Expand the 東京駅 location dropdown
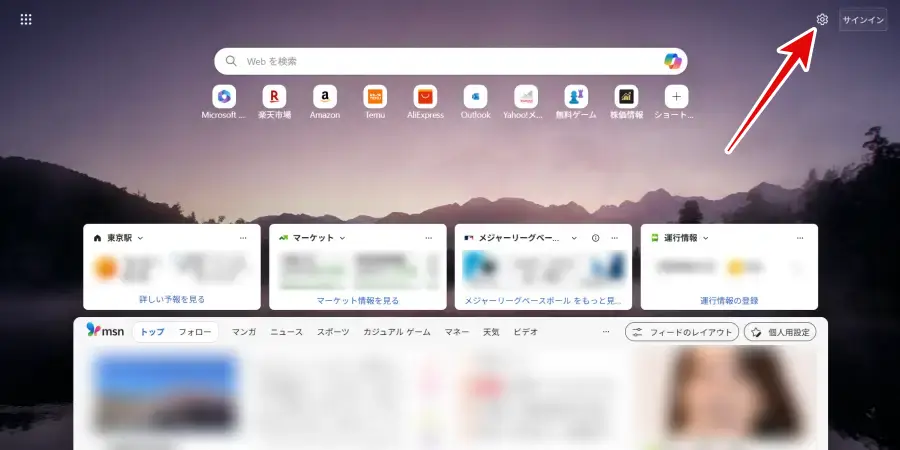900x450 pixels. tap(141, 238)
